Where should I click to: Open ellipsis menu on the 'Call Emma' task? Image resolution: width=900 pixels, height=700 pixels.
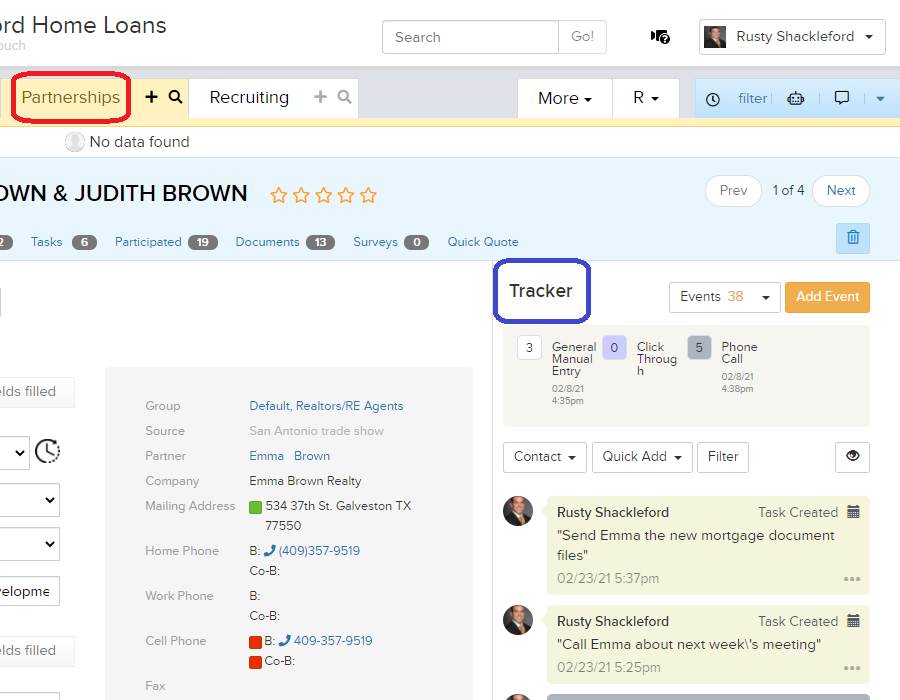852,668
